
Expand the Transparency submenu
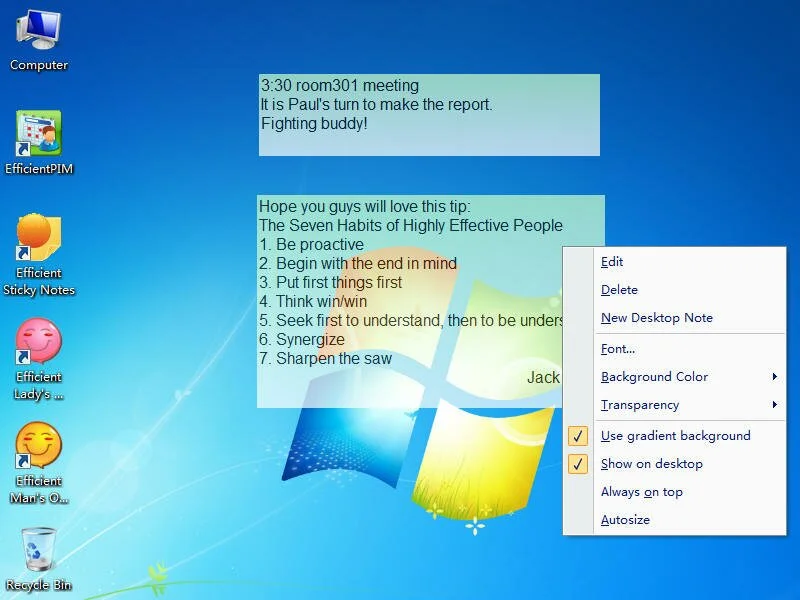(x=640, y=405)
